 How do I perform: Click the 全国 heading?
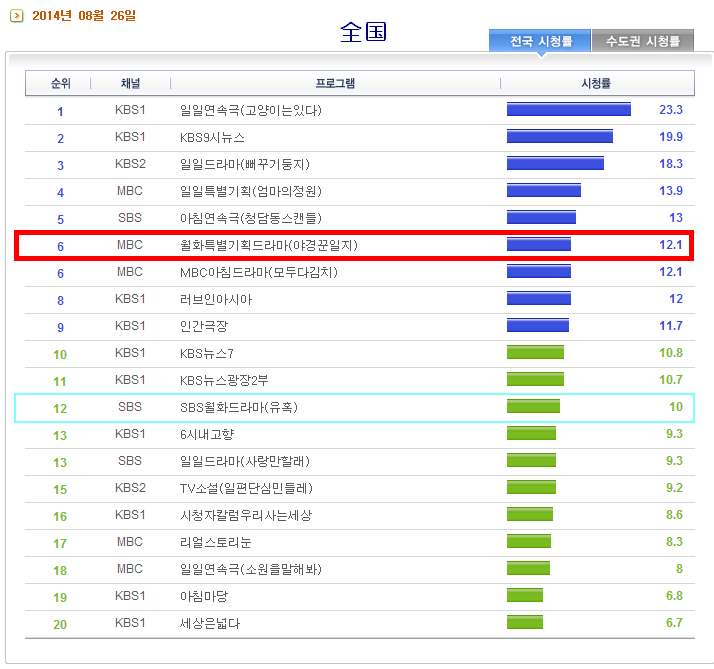[363, 32]
